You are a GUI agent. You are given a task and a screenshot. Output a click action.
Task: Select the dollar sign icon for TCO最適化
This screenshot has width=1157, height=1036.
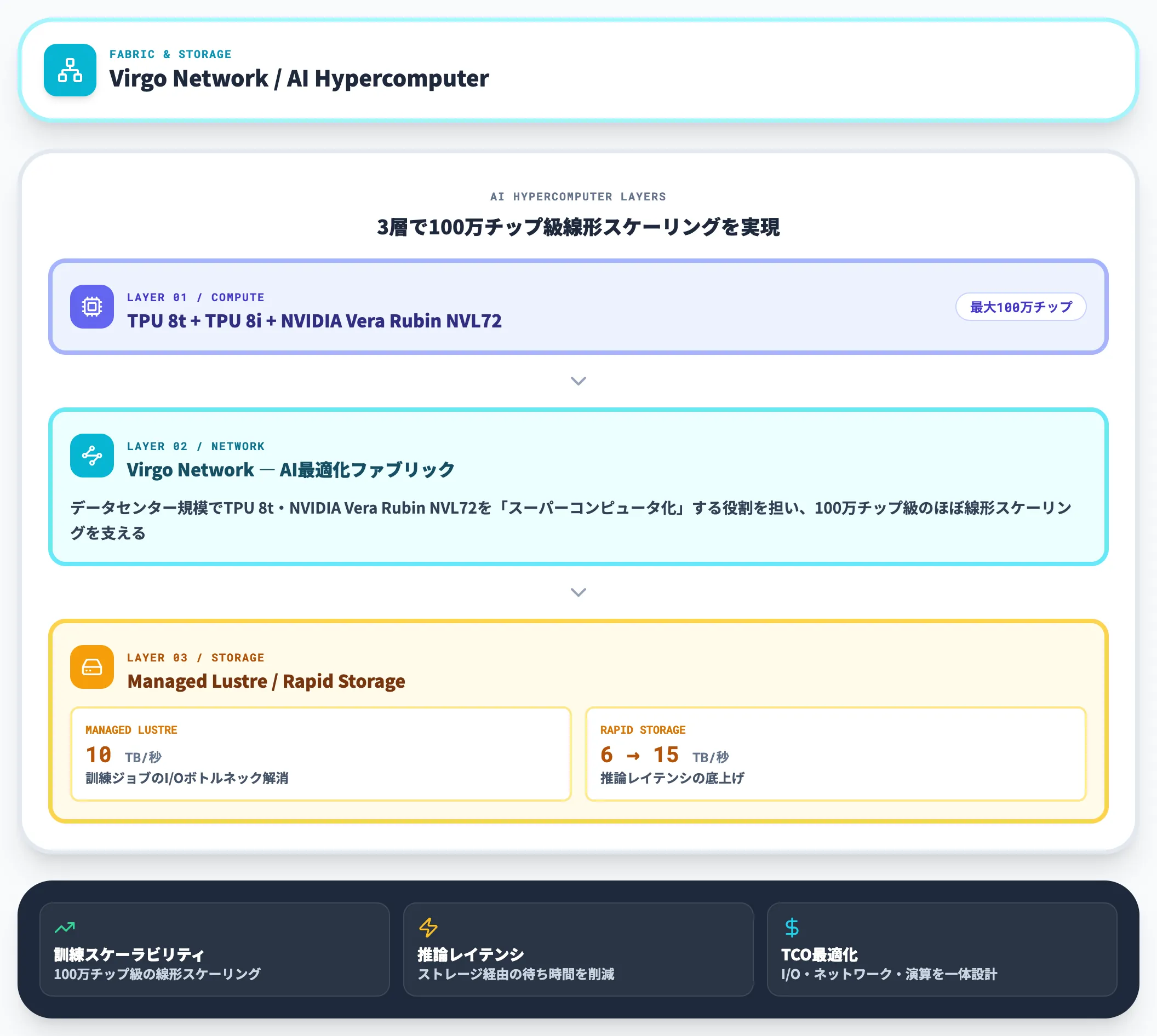[x=792, y=928]
